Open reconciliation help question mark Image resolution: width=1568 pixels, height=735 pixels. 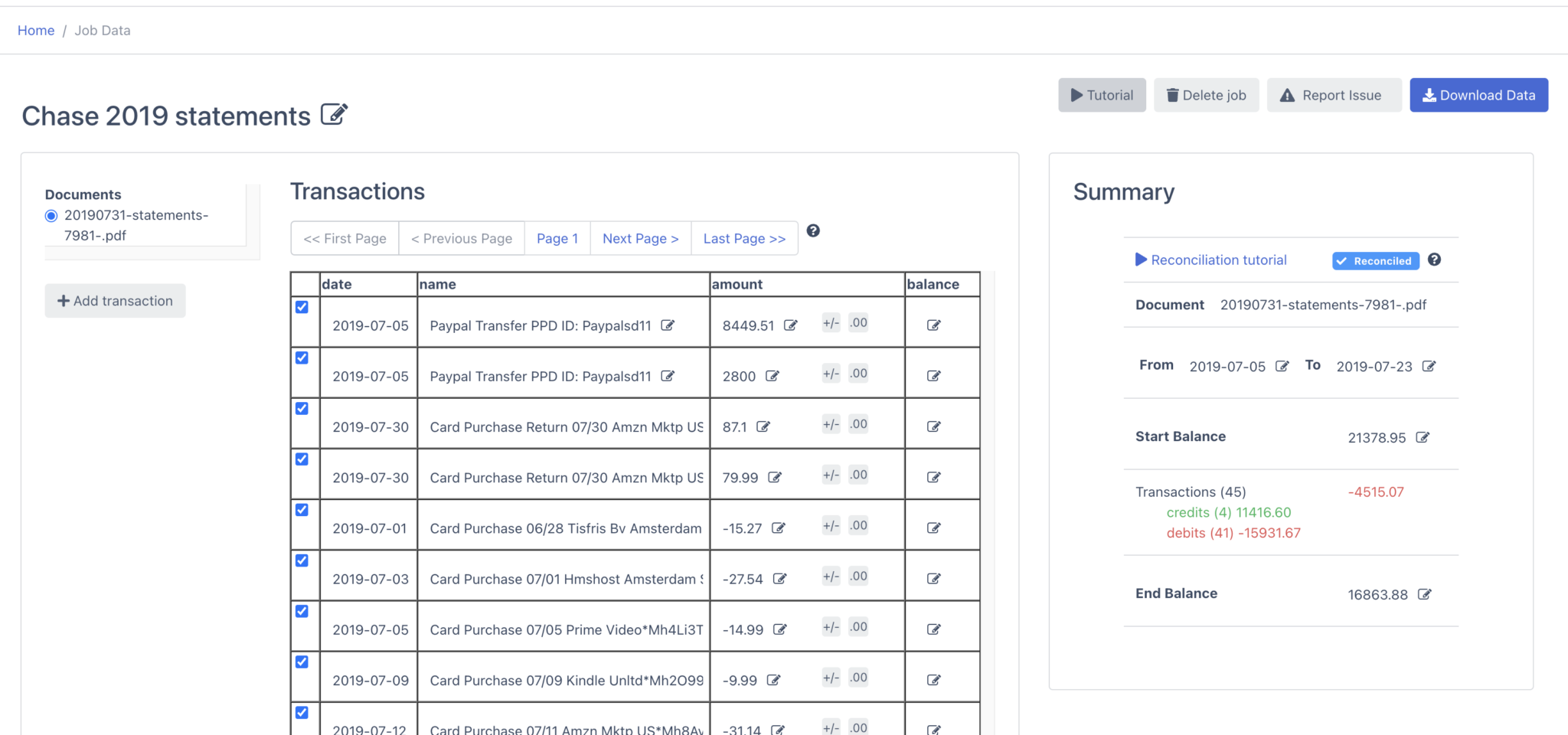(x=1435, y=260)
